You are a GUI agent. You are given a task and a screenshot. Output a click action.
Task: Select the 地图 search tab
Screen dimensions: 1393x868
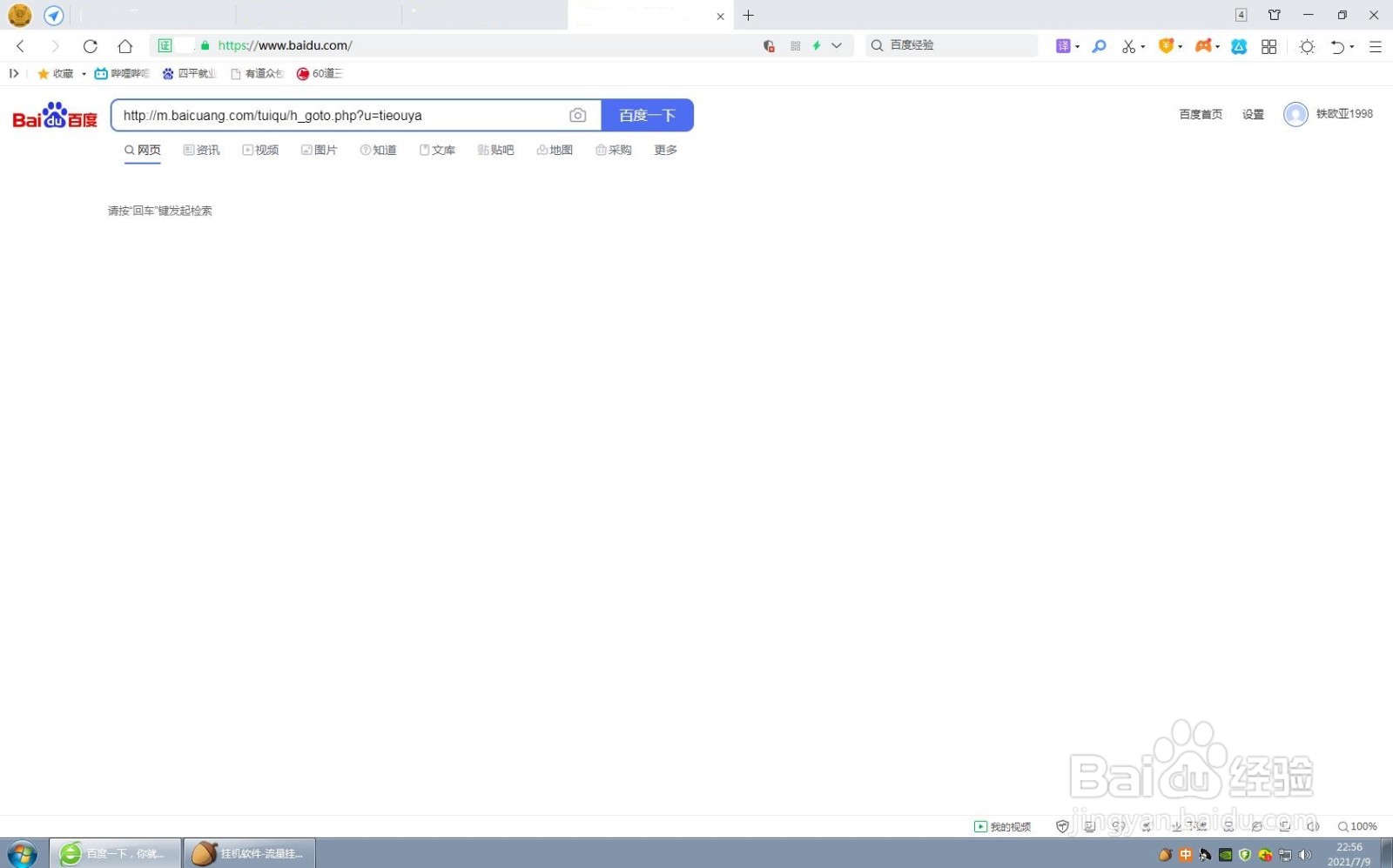pyautogui.click(x=555, y=150)
